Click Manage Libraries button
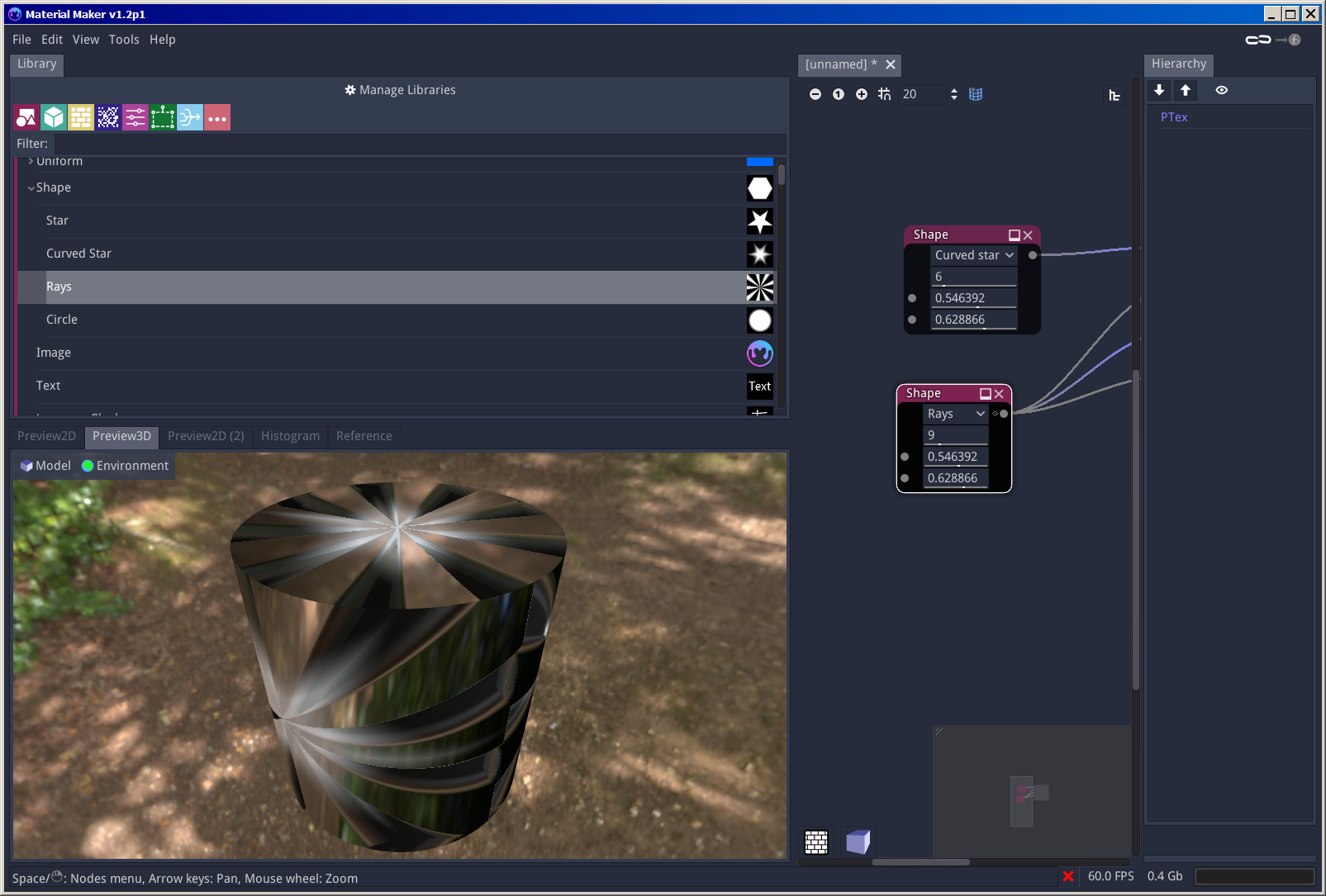 pyautogui.click(x=400, y=91)
